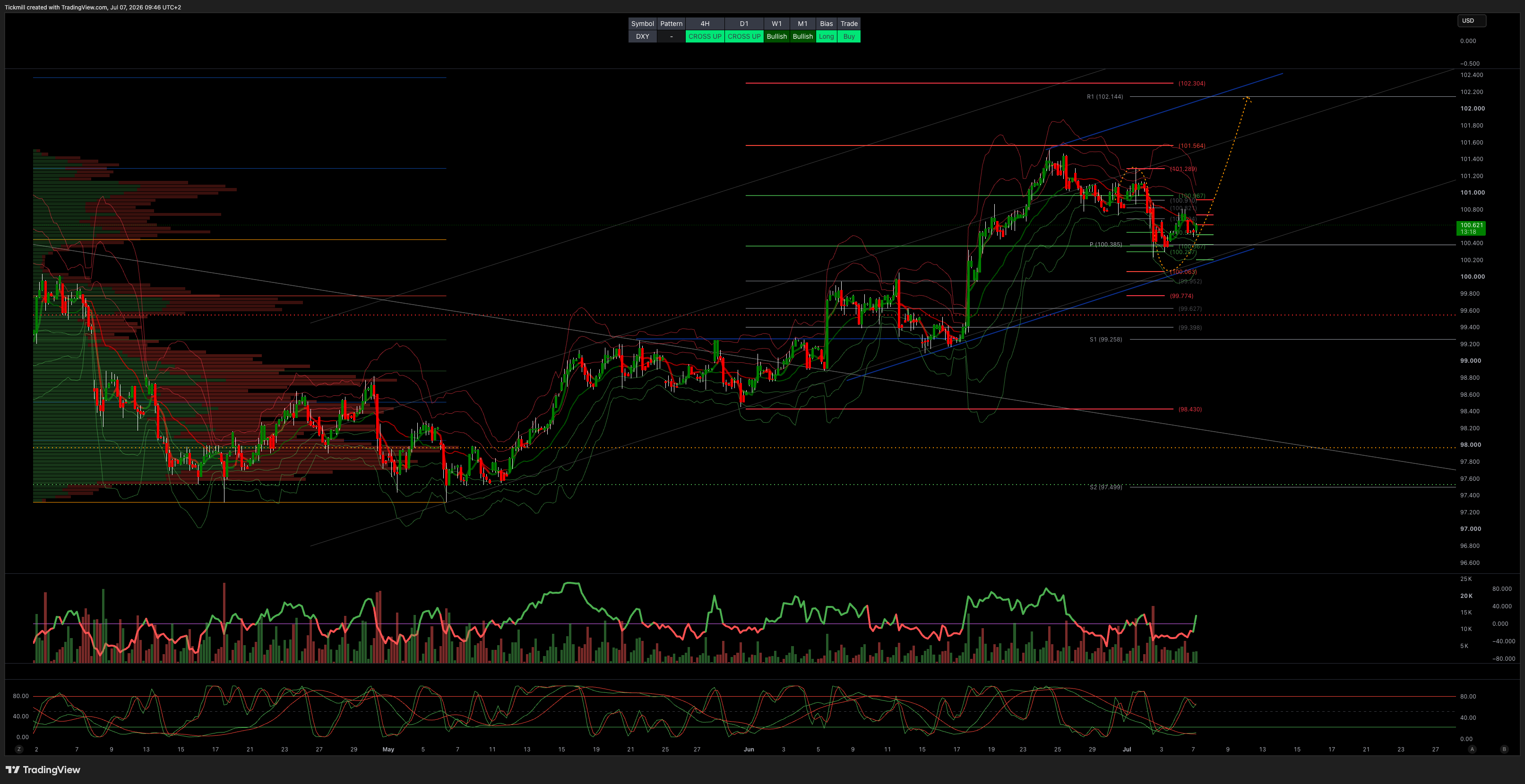This screenshot has width=1525, height=784.
Task: Click the May label on the time axis
Action: [388, 750]
